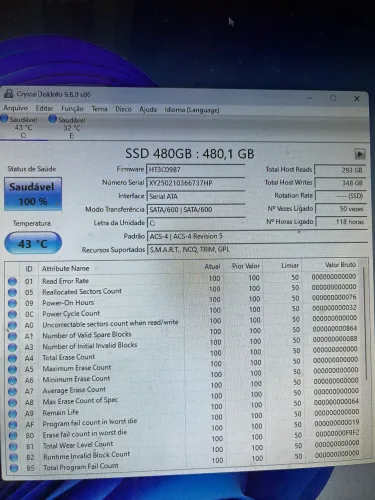Viewport: 375px width, 500px height.
Task: Click the Padrão field ACS-4
Action: pos(257,236)
